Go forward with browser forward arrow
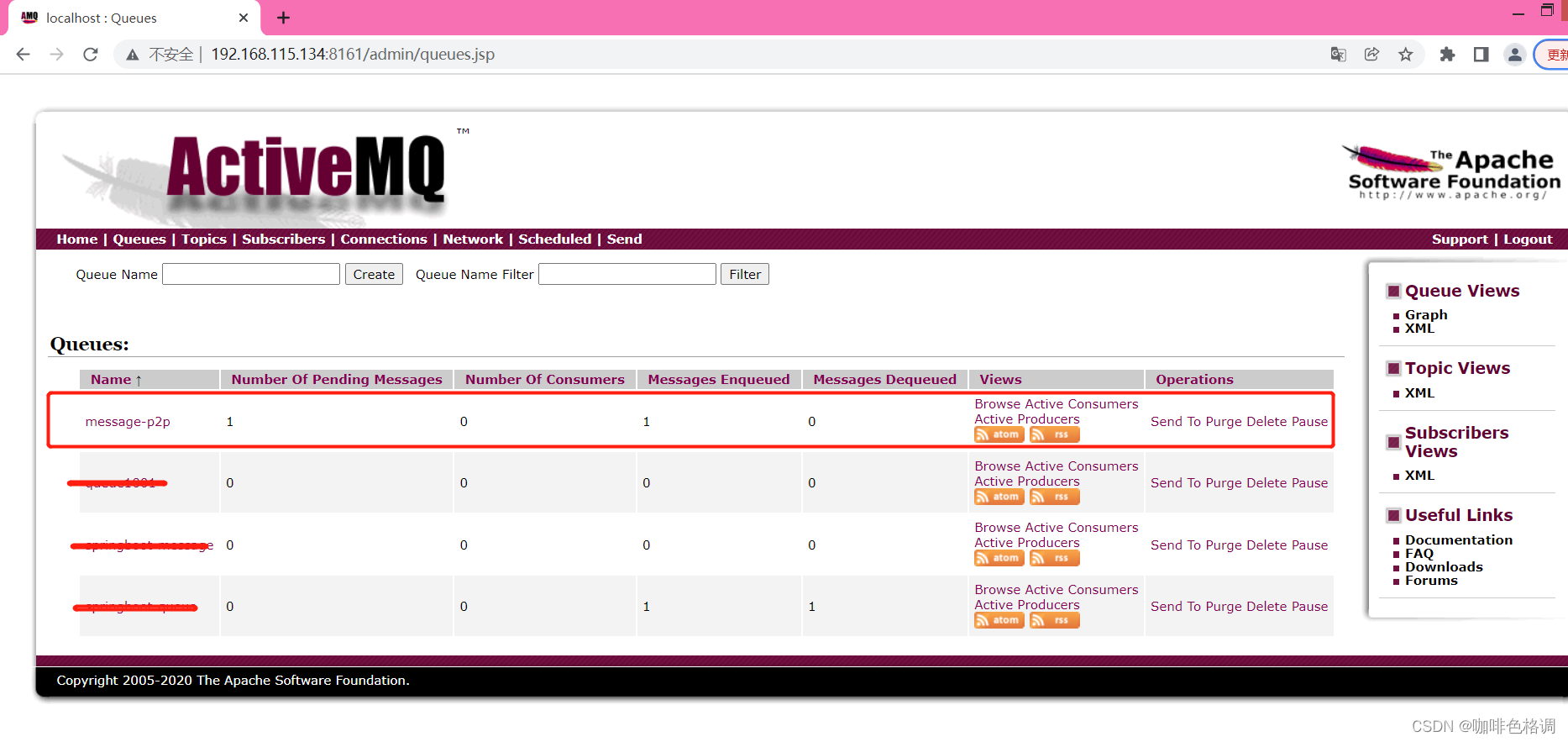Screen dimensions: 1568x742 click(56, 55)
